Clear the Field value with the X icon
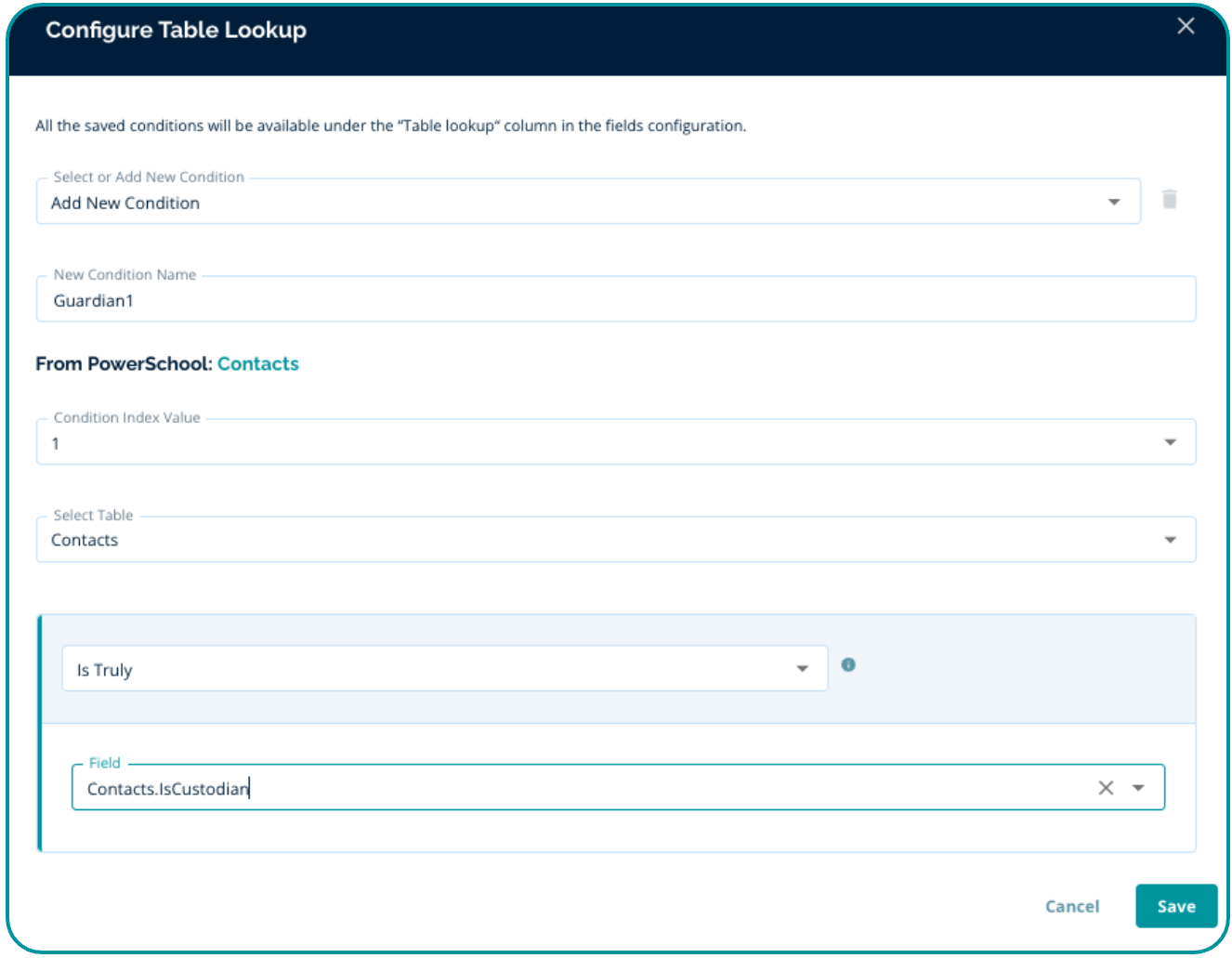The width and height of the screenshot is (1232, 958). pos(1105,788)
